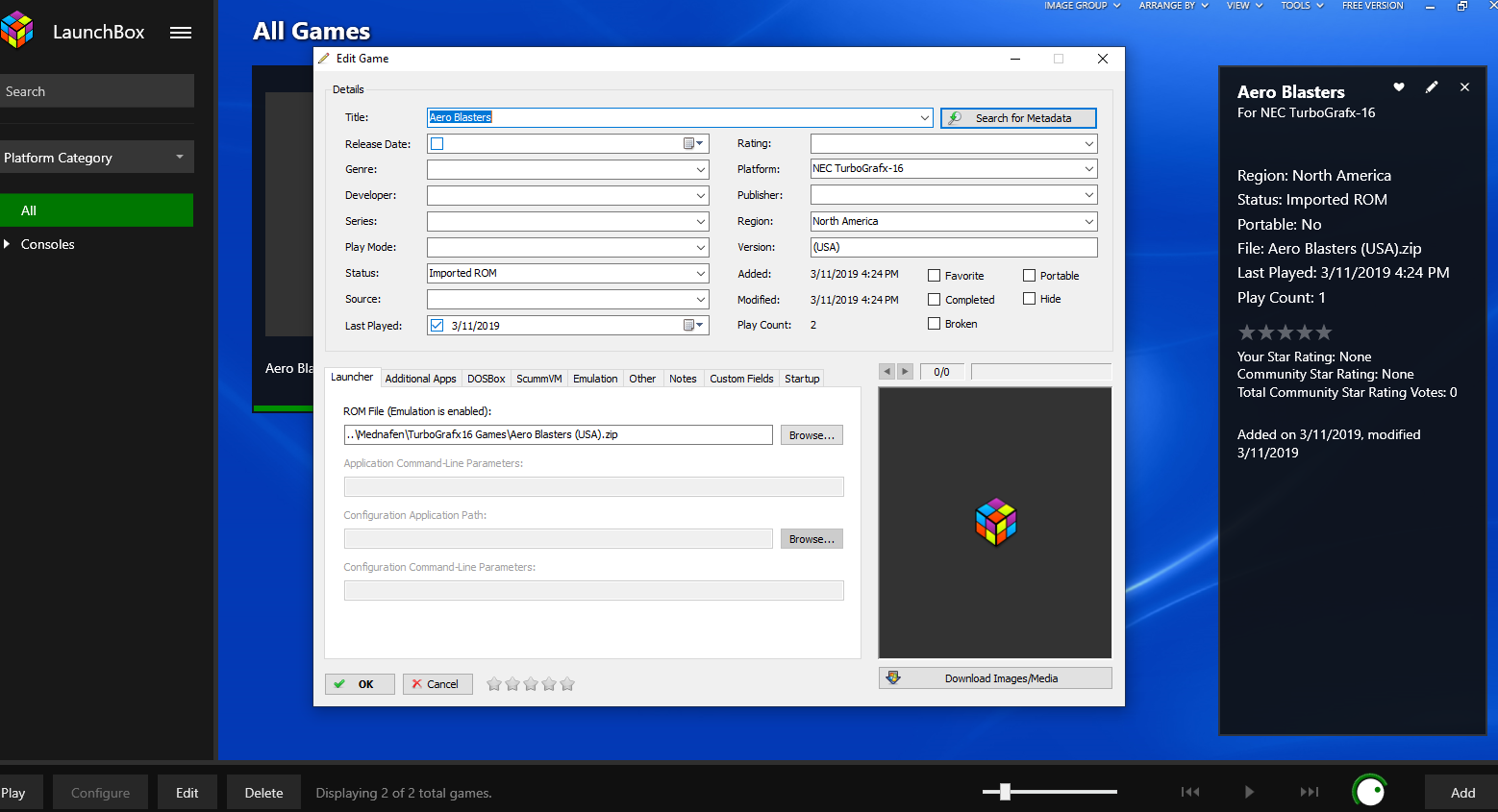Open the Arrange By menu
The width and height of the screenshot is (1498, 812).
click(1173, 6)
